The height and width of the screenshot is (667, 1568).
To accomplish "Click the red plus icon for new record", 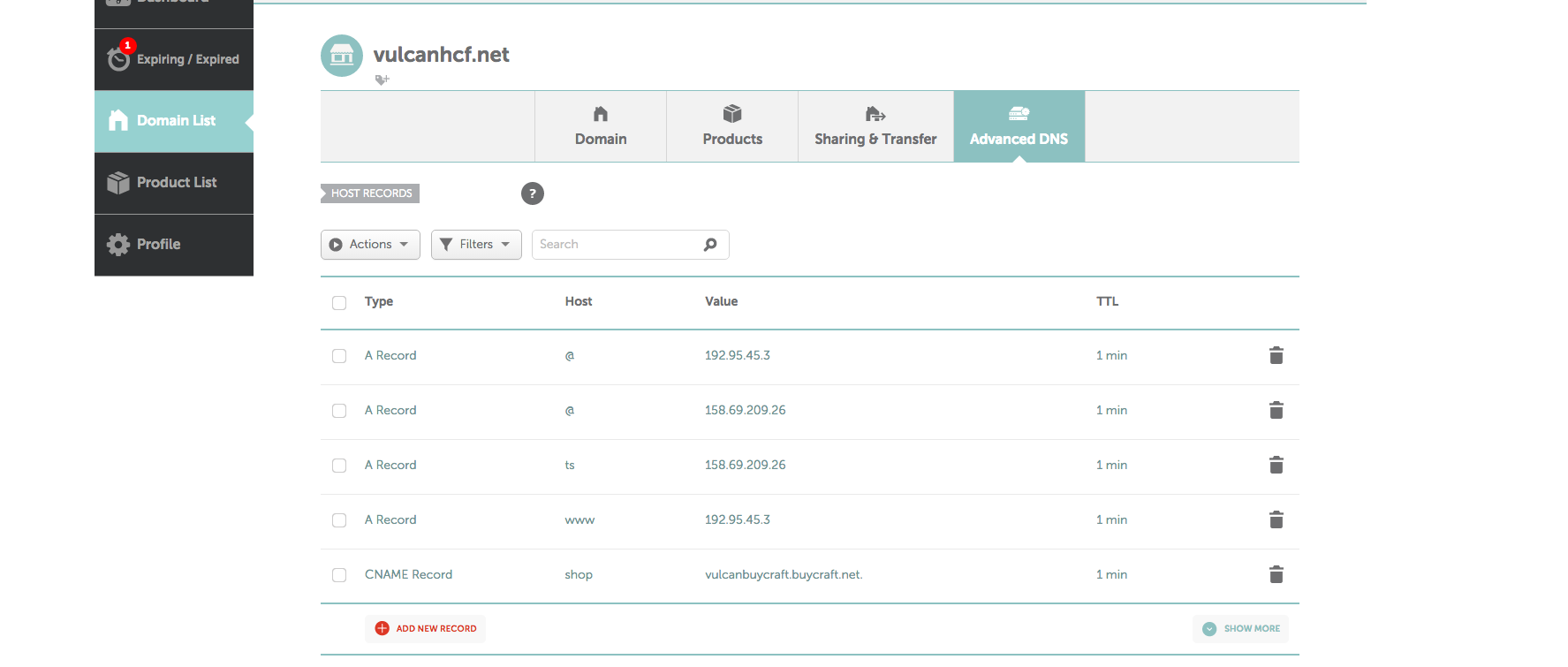I will (383, 628).
